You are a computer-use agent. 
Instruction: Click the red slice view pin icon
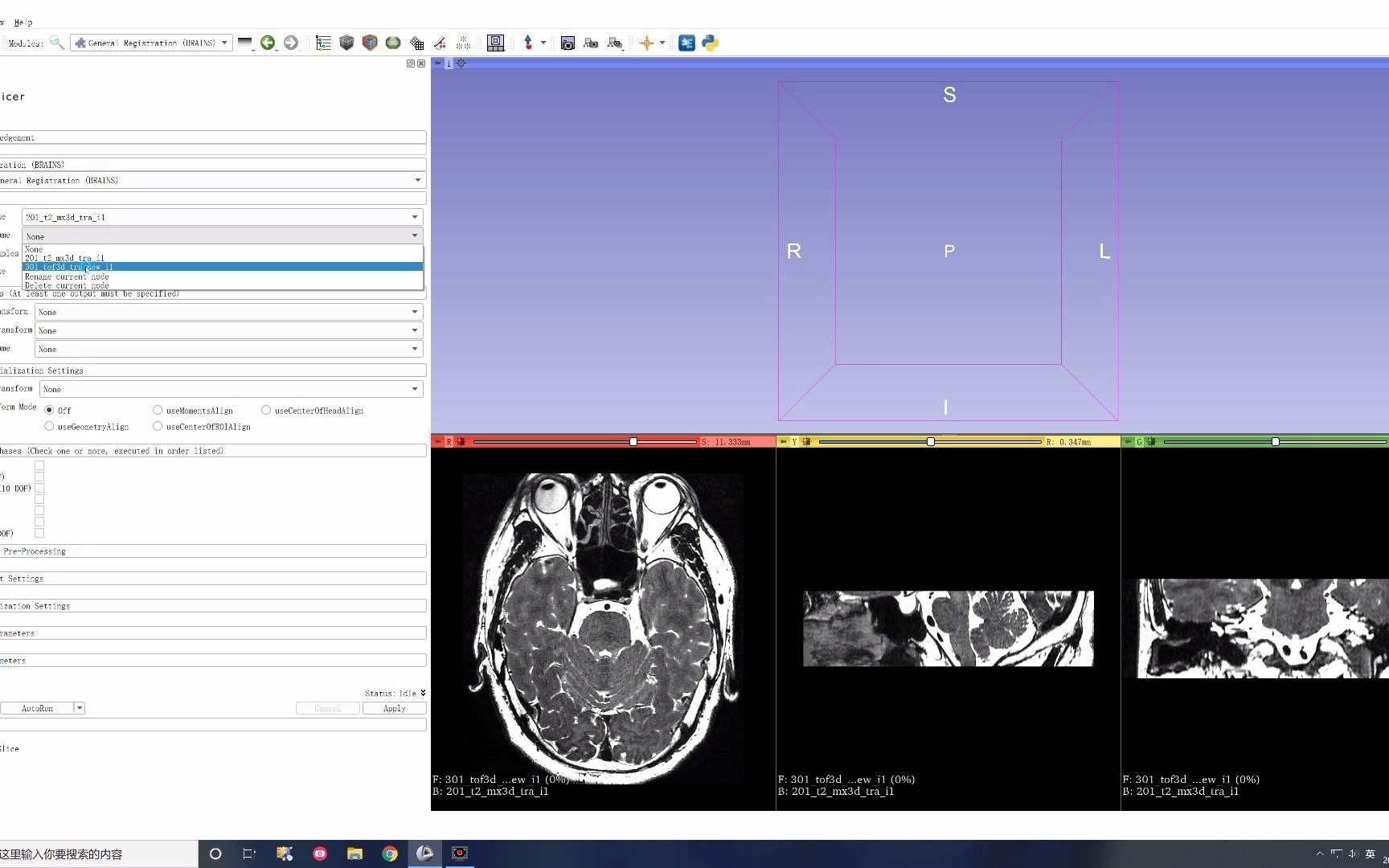click(438, 441)
